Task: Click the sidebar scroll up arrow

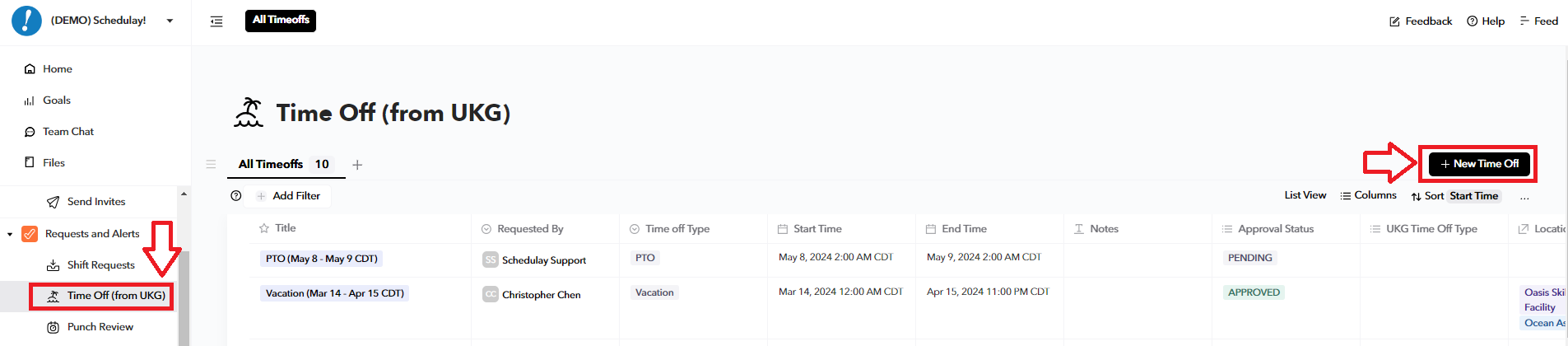Action: (184, 194)
